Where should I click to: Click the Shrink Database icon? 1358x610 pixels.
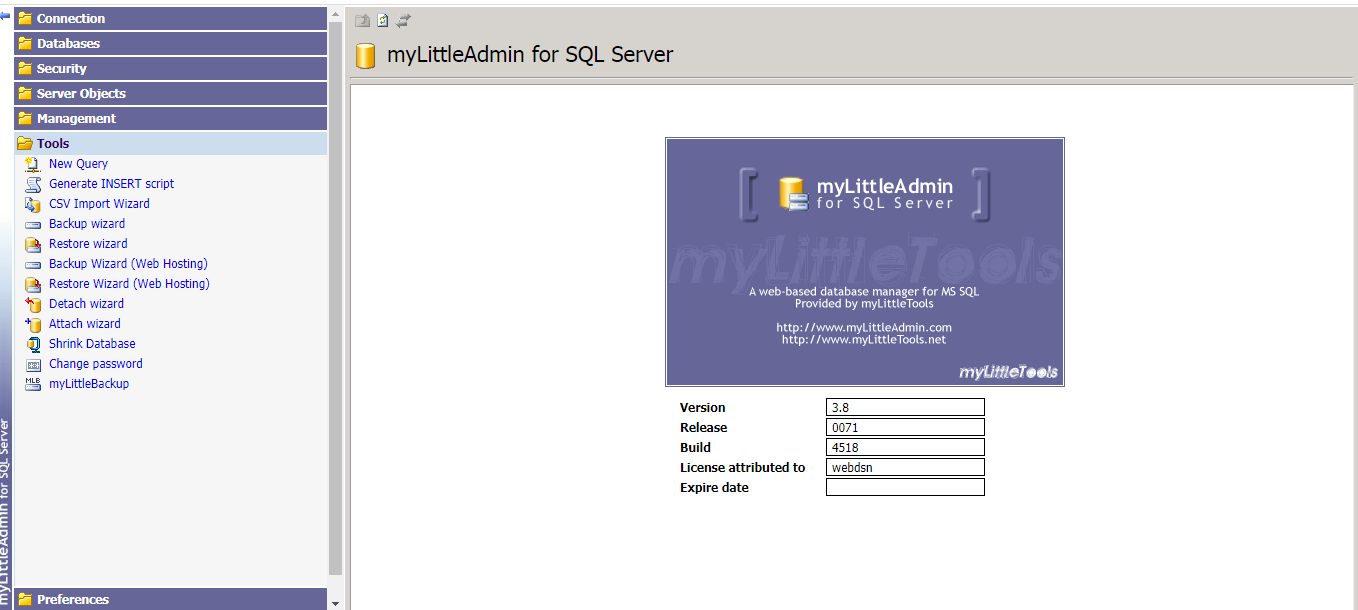[x=32, y=344]
